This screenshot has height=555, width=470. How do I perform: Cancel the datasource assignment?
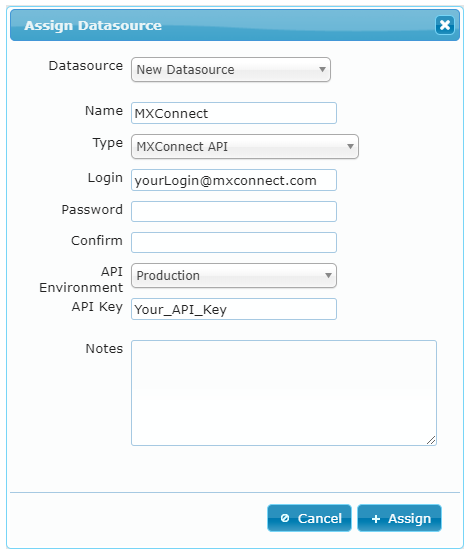tap(309, 518)
